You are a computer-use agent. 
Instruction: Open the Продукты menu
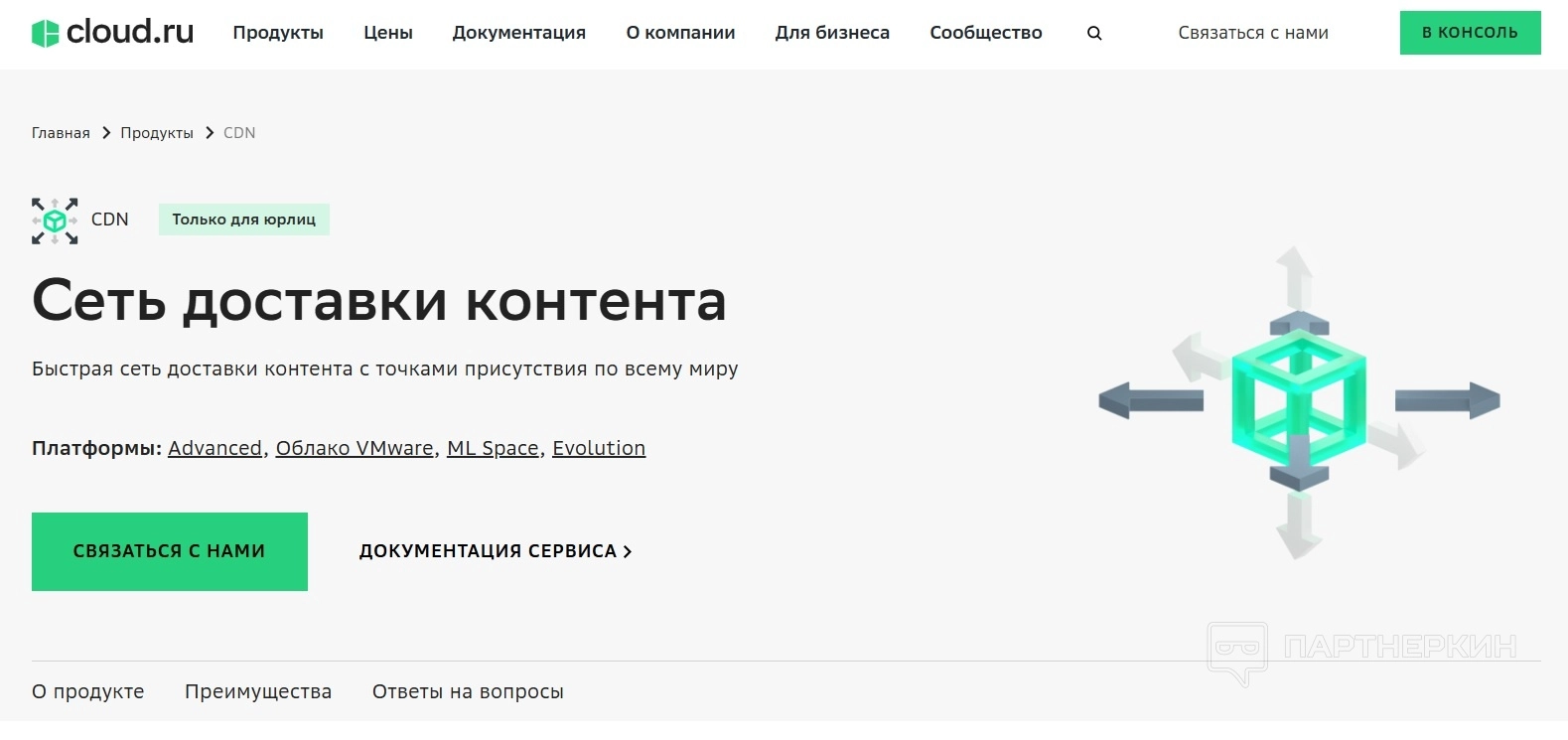tap(278, 33)
